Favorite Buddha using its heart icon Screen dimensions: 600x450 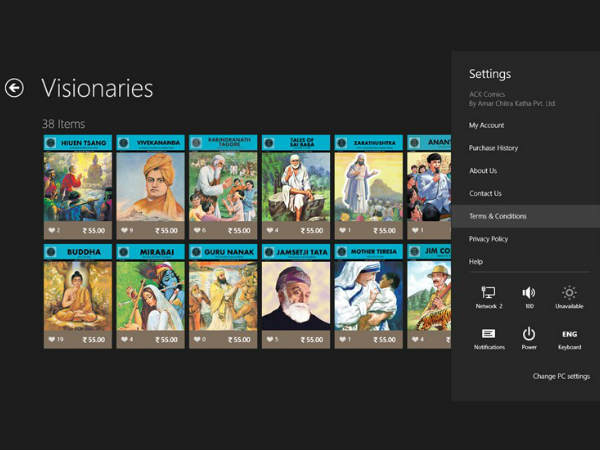click(x=52, y=339)
